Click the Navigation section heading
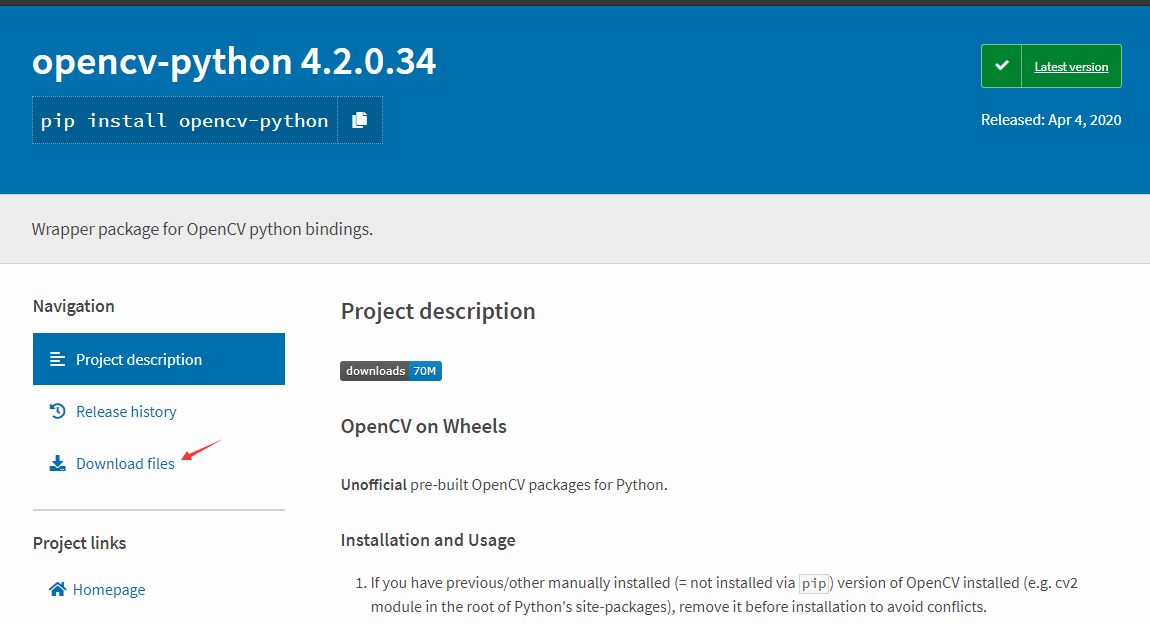Viewport: 1150px width, 624px height. click(x=73, y=305)
